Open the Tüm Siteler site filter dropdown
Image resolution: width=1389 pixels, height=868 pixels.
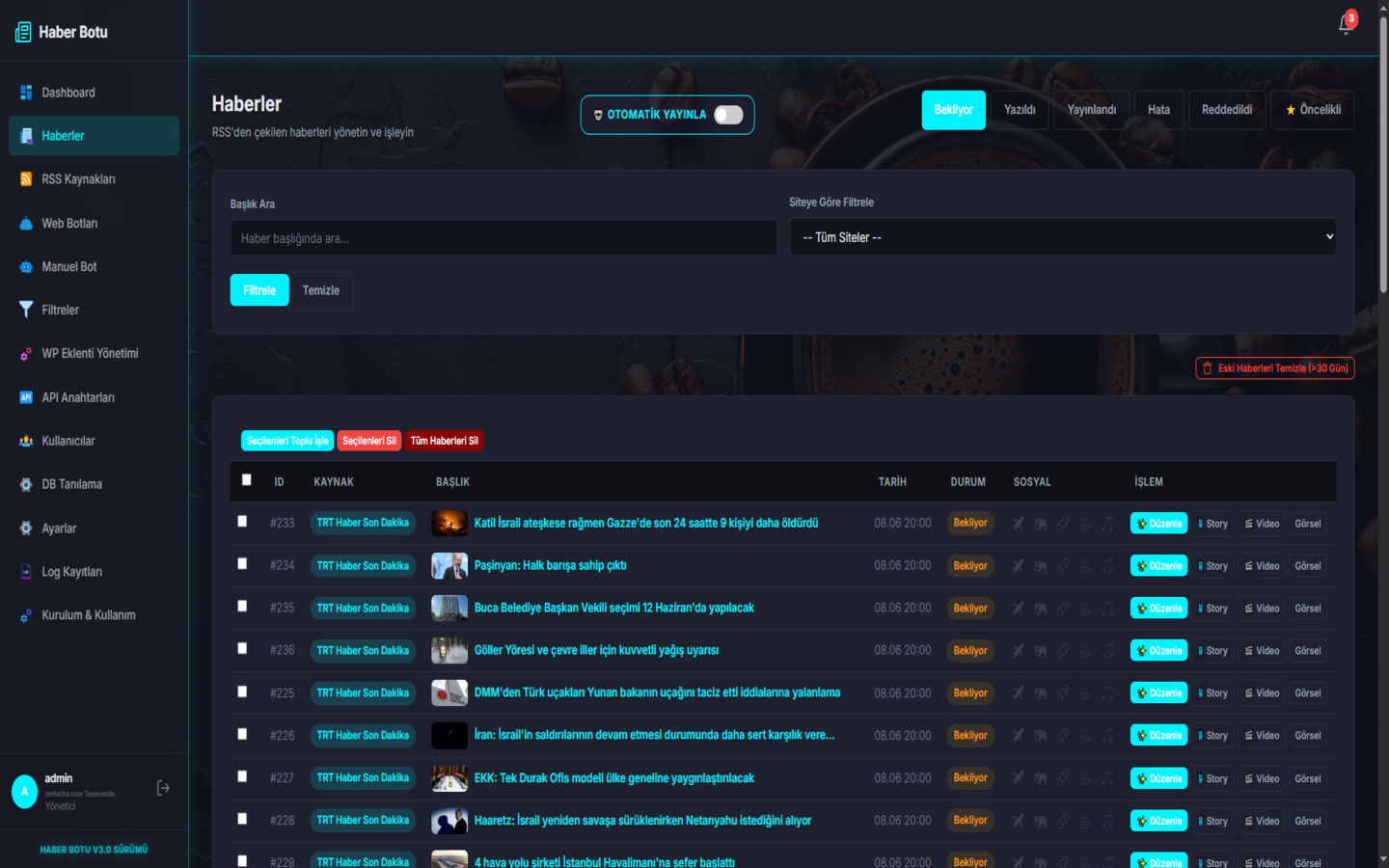point(1063,237)
